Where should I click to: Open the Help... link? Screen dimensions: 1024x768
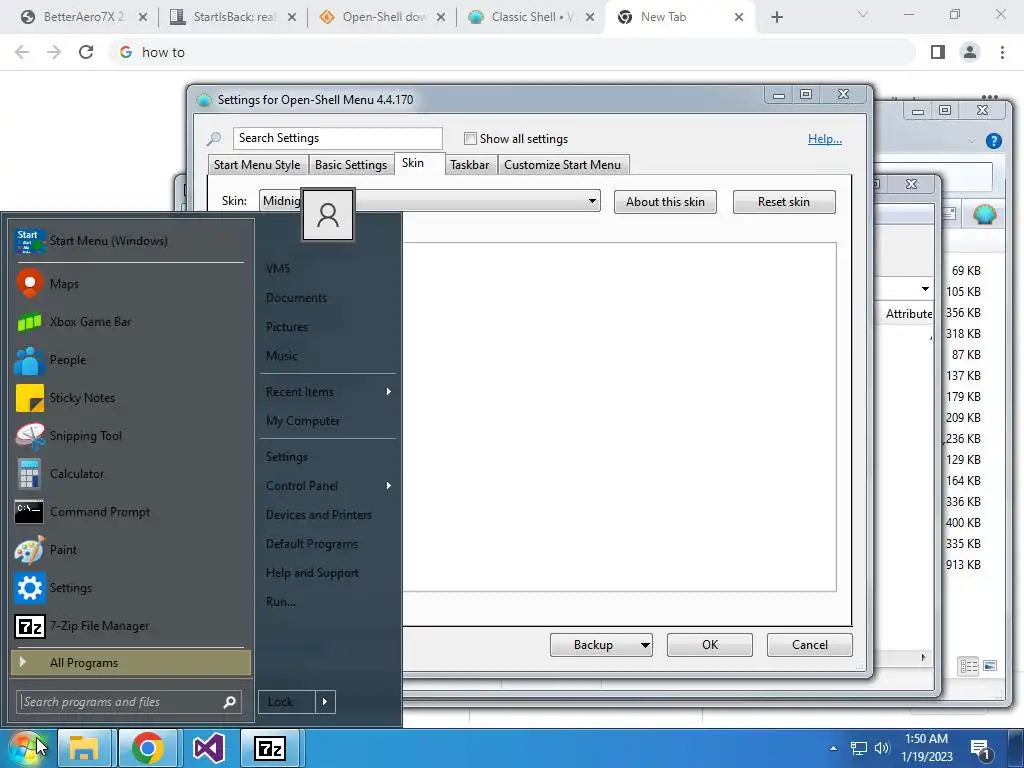pyautogui.click(x=825, y=138)
